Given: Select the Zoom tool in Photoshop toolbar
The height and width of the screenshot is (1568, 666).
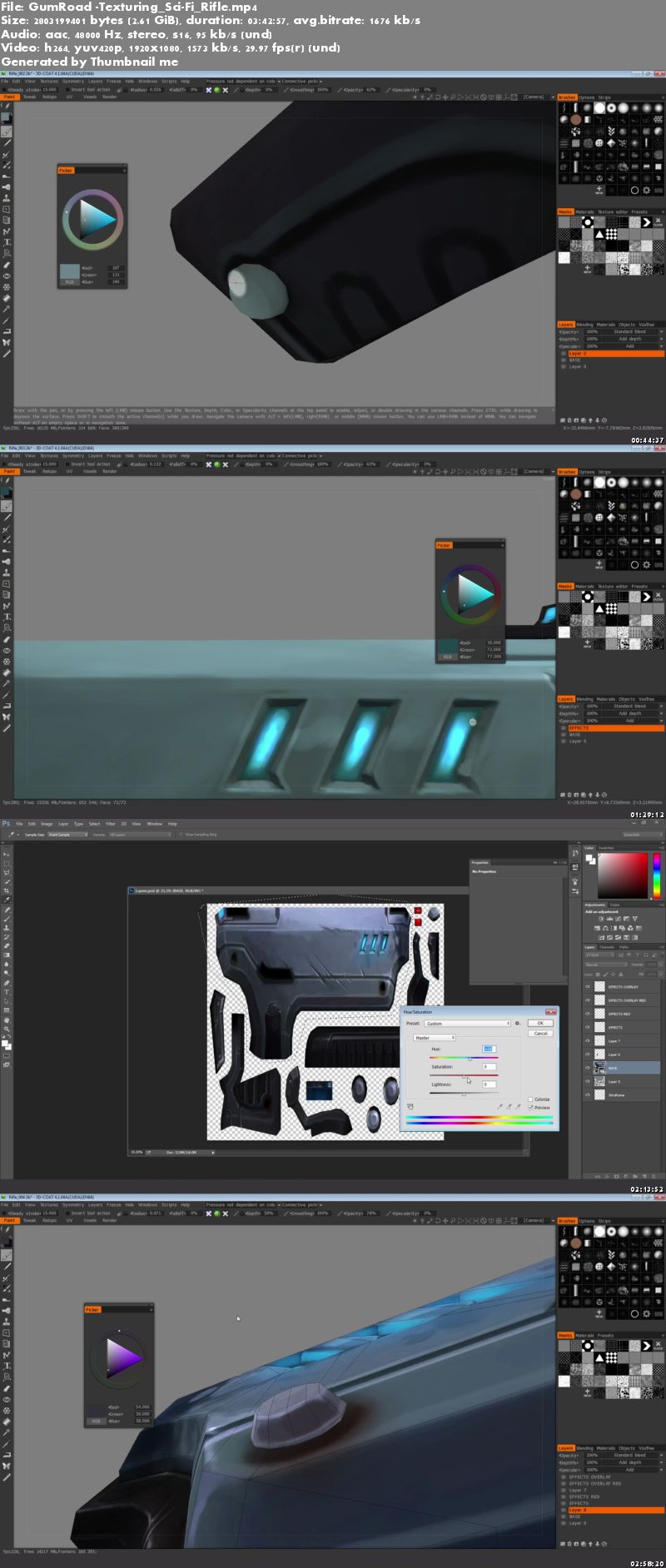Looking at the screenshot, I should pos(7,1029).
